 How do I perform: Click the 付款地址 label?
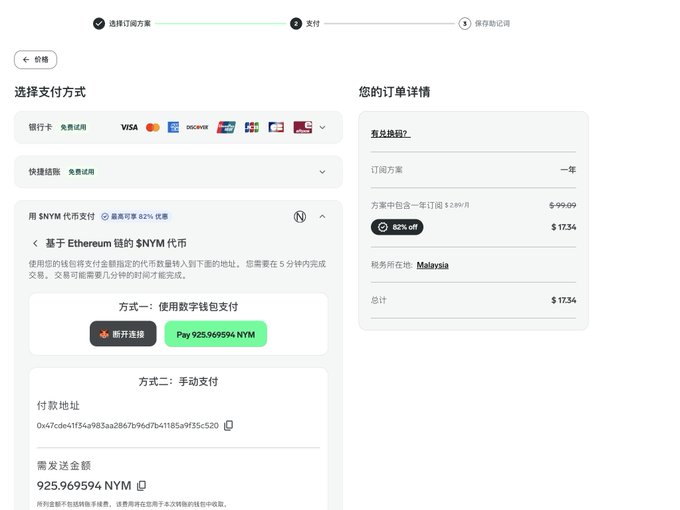tap(58, 405)
